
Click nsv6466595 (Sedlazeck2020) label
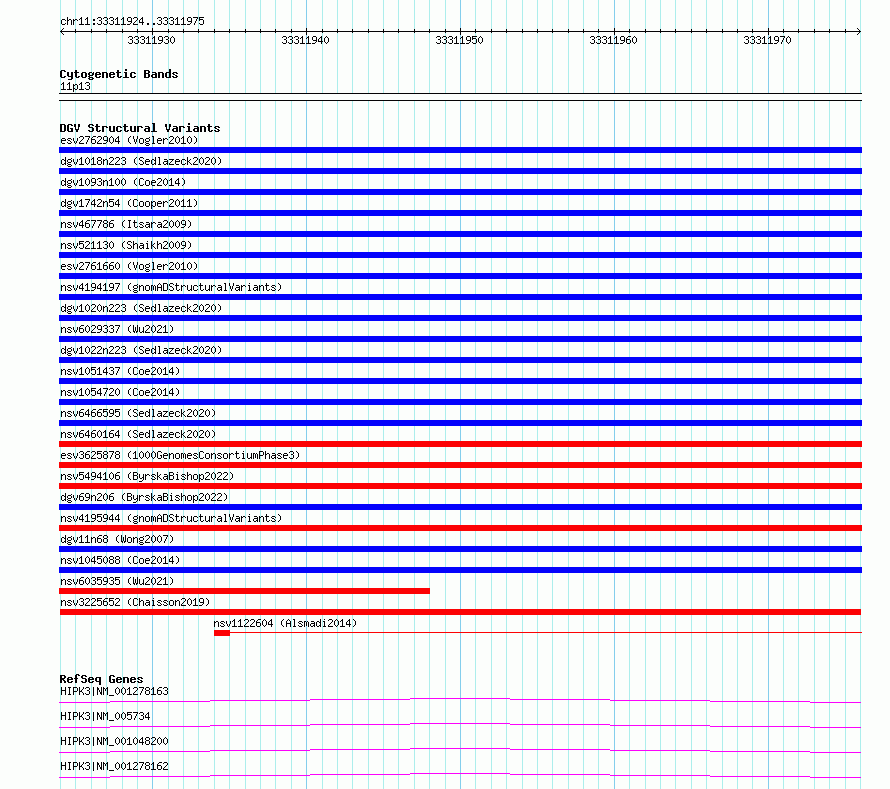pyautogui.click(x=138, y=413)
